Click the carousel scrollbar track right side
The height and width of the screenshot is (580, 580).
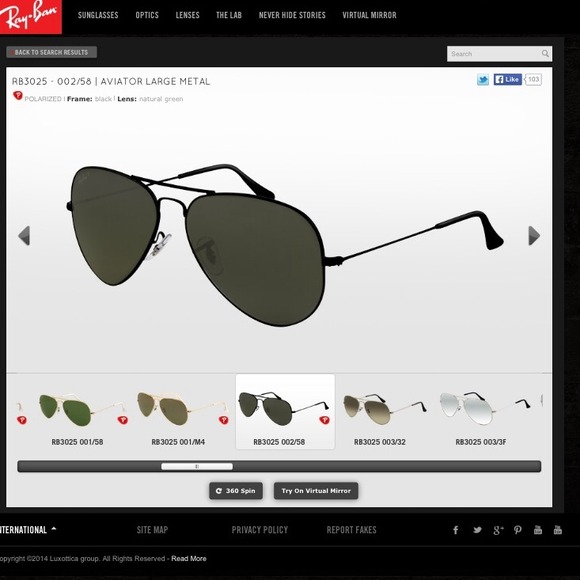pos(387,466)
